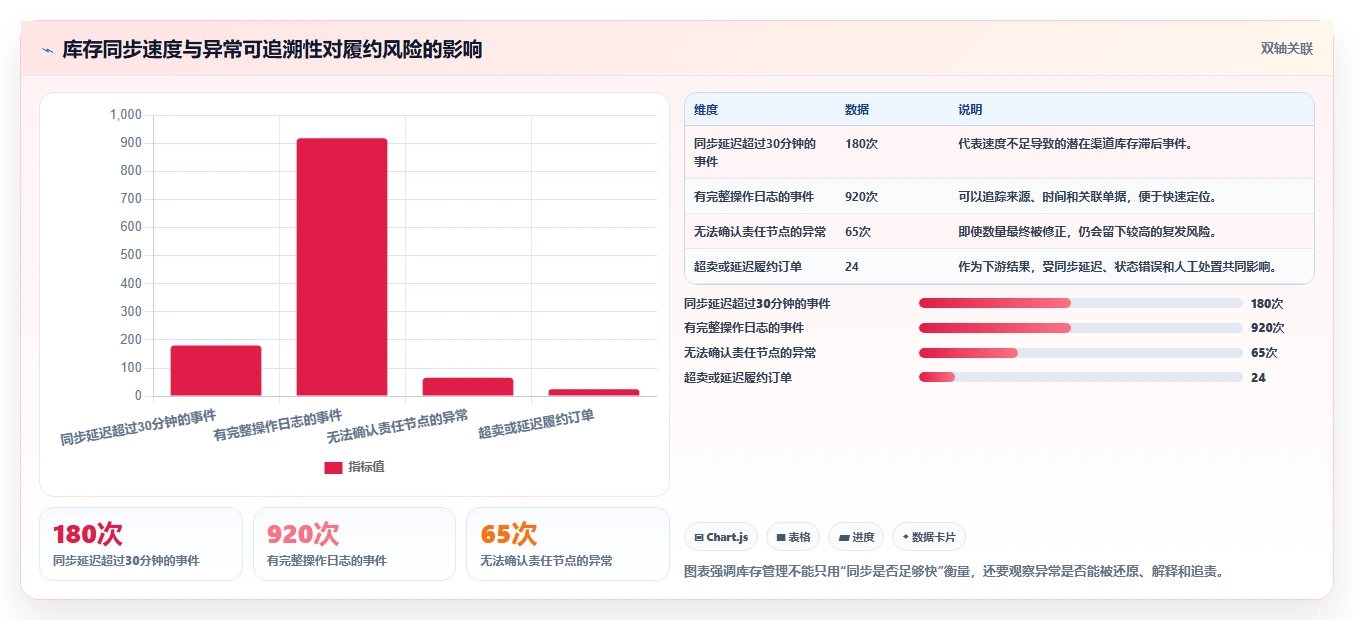
Task: Click the 有完整操作日志的事件 table row label
Action: [x=754, y=197]
